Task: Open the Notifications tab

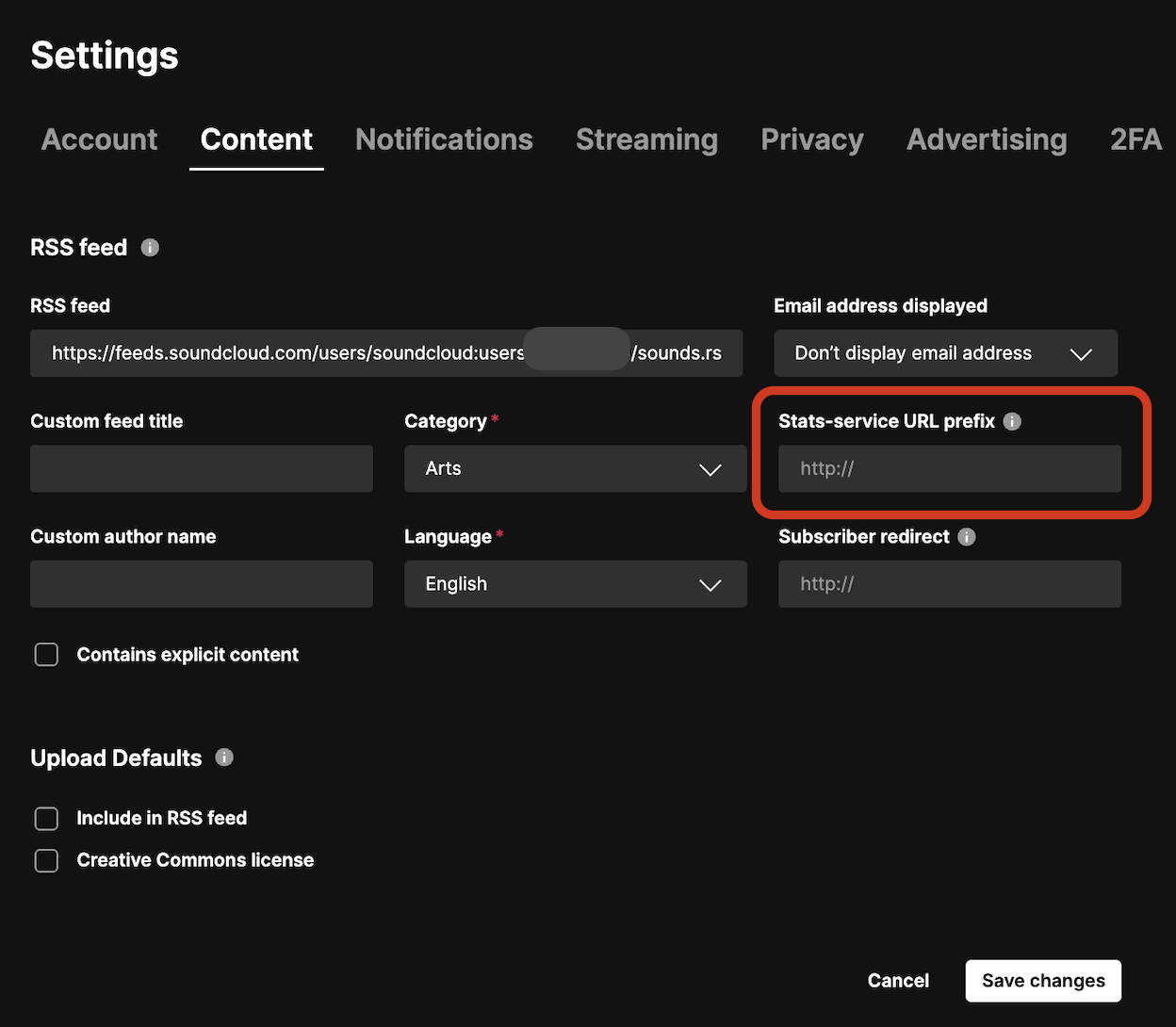Action: click(444, 139)
